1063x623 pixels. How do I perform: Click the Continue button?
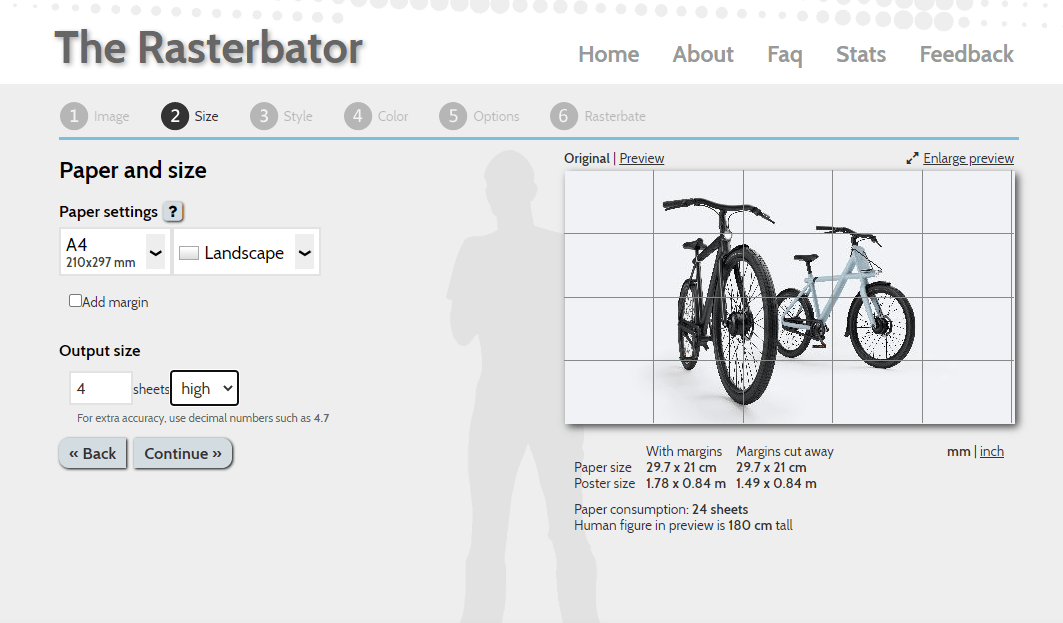coord(182,453)
